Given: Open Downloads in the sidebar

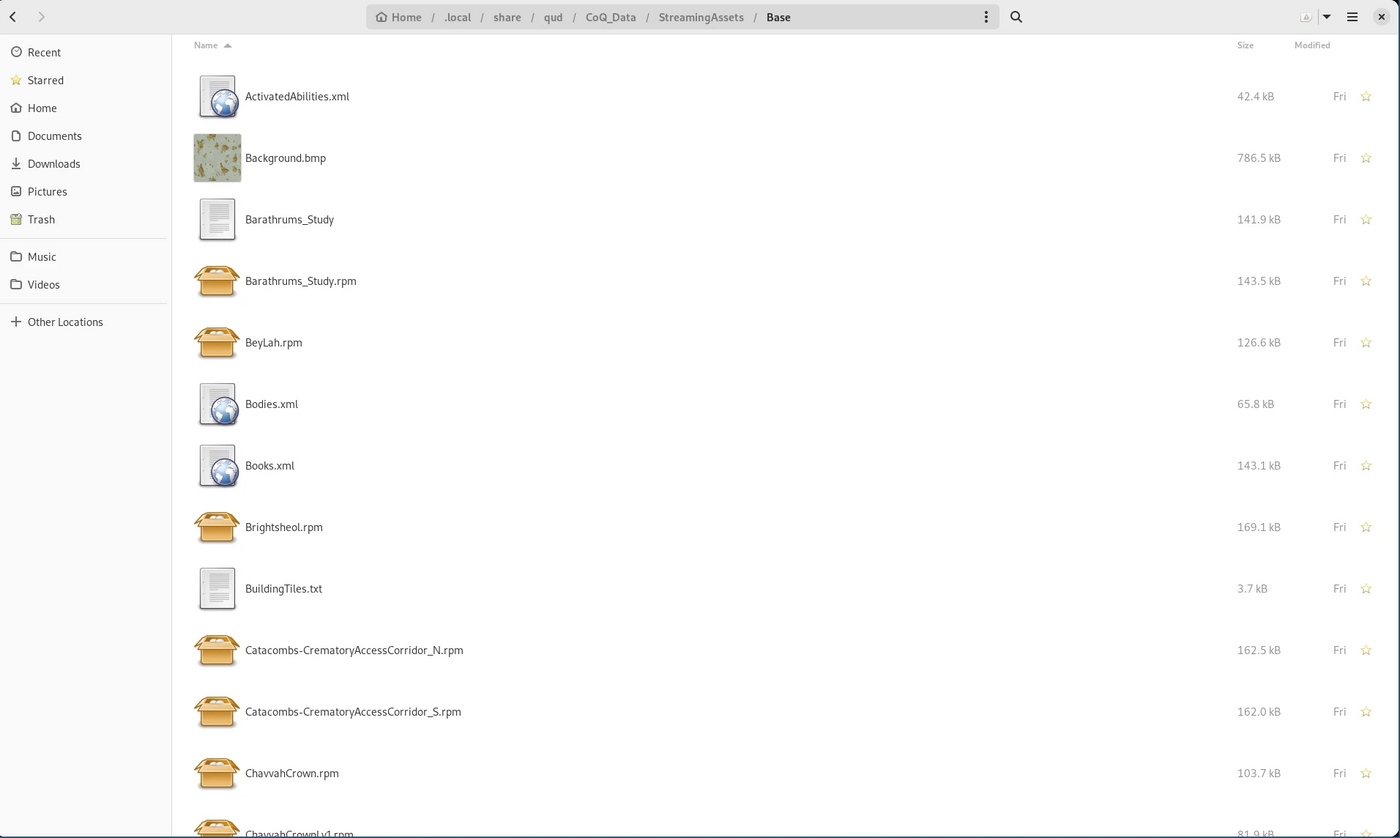Looking at the screenshot, I should pyautogui.click(x=53, y=164).
